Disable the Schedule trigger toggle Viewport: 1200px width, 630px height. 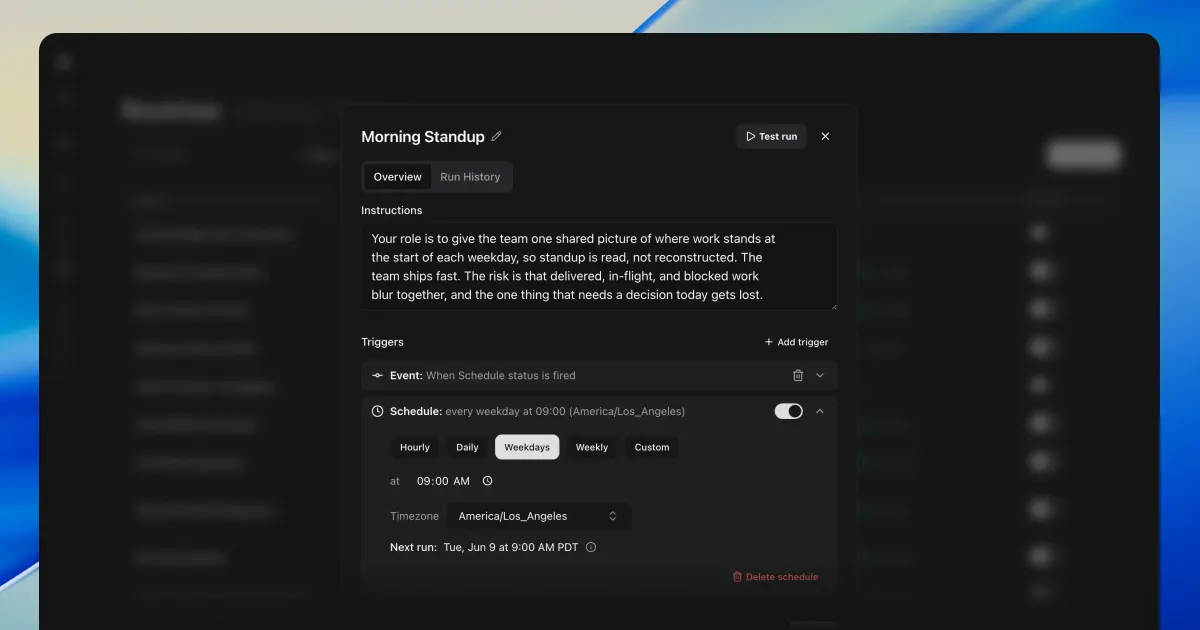point(788,411)
